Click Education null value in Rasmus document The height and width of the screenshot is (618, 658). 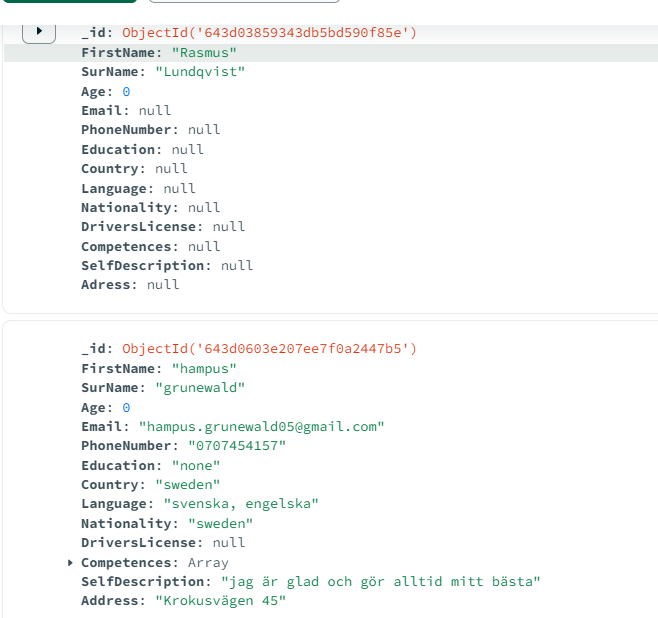point(188,150)
